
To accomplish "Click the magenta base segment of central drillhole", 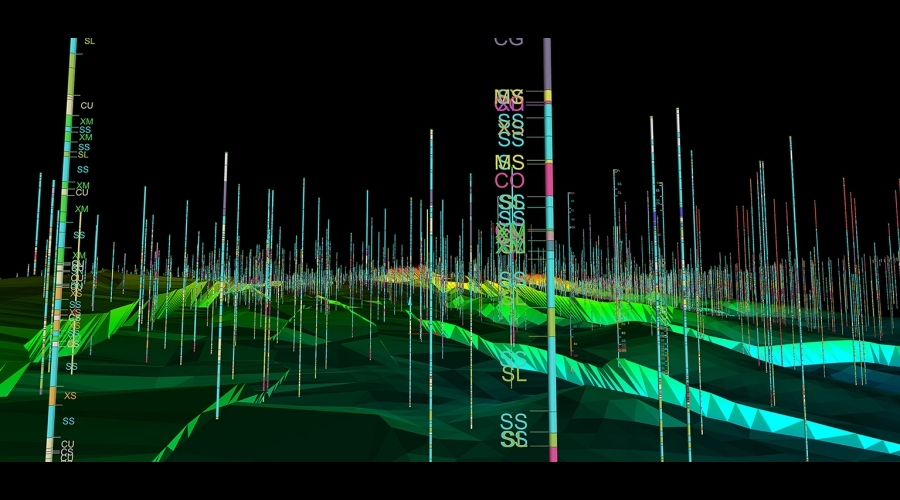I will (x=552, y=454).
